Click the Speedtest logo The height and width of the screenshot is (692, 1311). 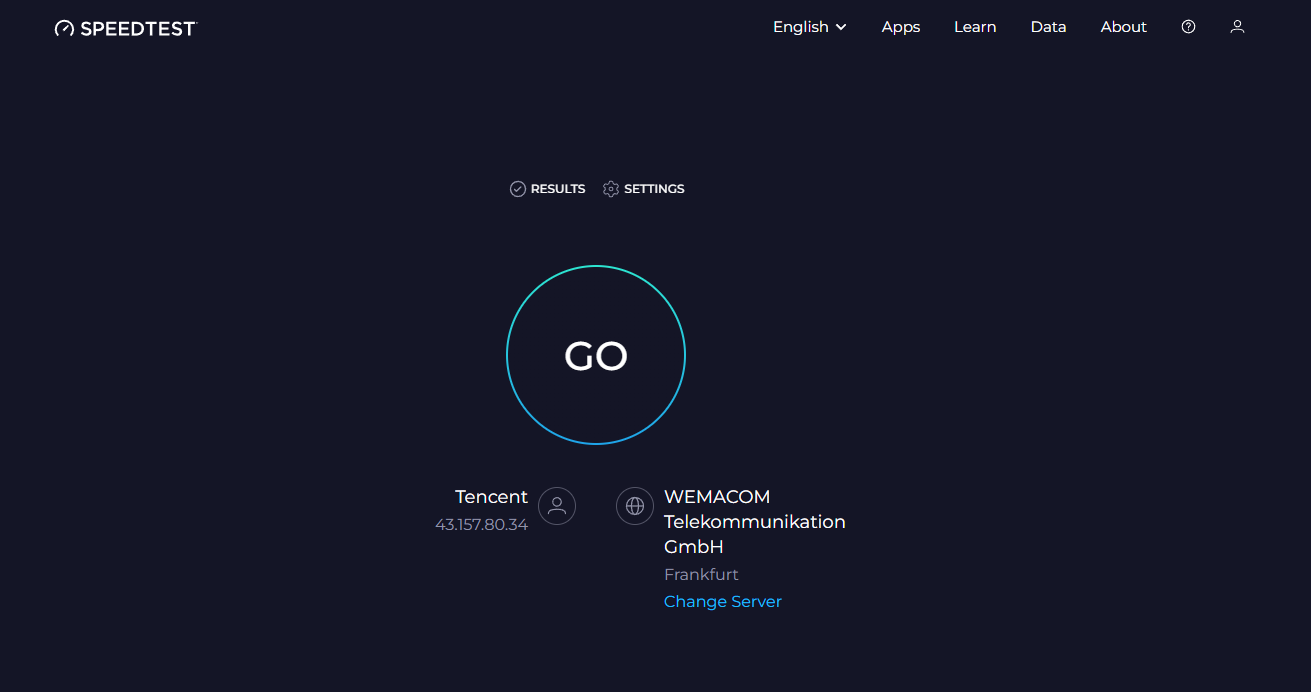[x=126, y=28]
